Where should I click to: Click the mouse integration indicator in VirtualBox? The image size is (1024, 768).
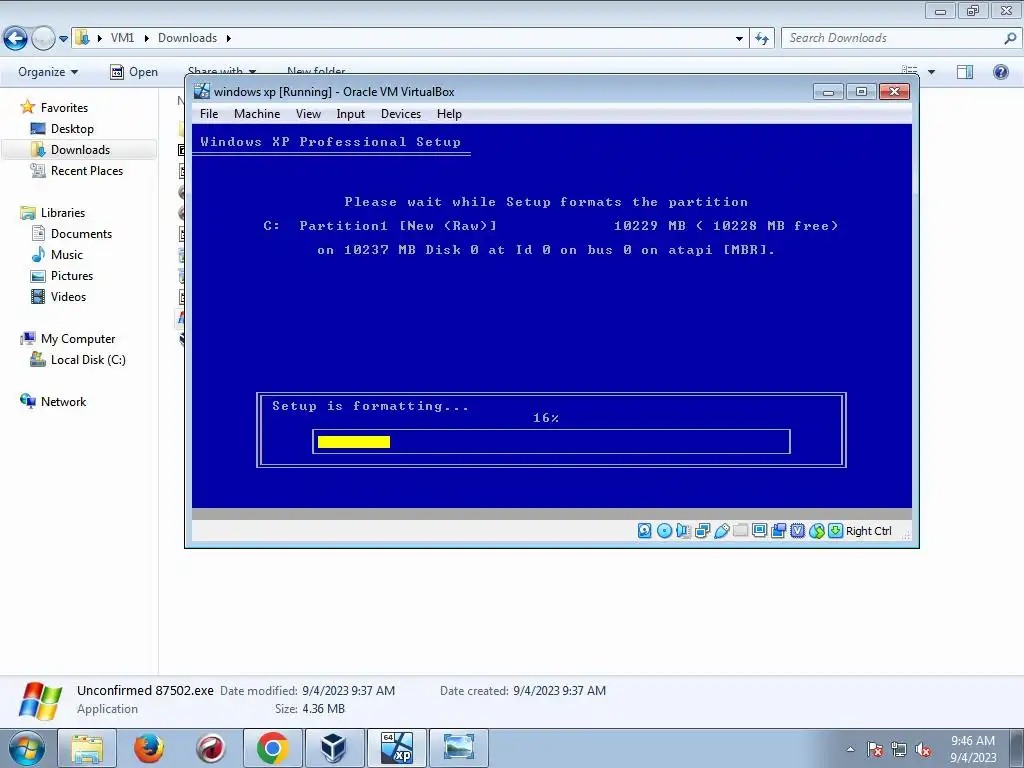click(x=816, y=531)
